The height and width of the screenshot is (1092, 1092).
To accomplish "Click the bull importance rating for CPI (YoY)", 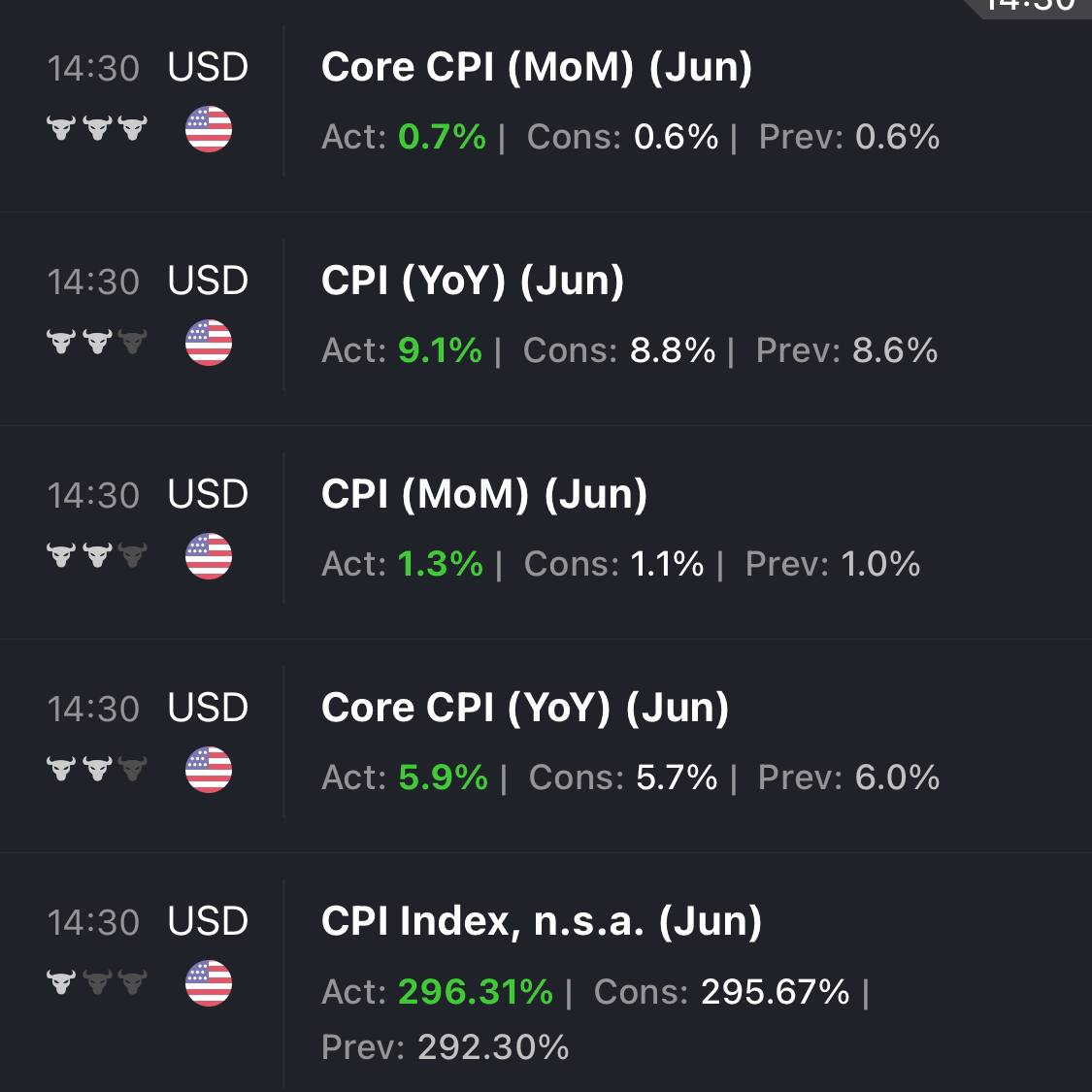I will tap(97, 342).
